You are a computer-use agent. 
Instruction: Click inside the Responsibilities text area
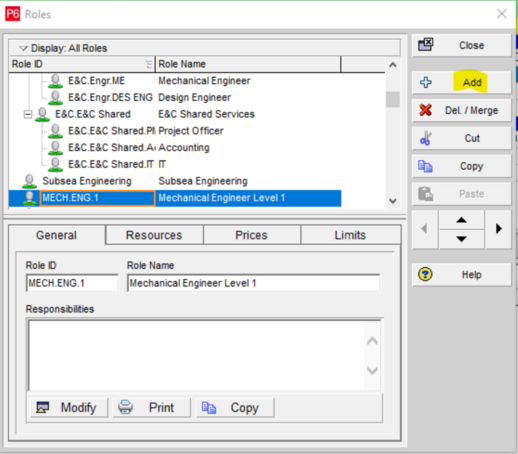pos(197,355)
